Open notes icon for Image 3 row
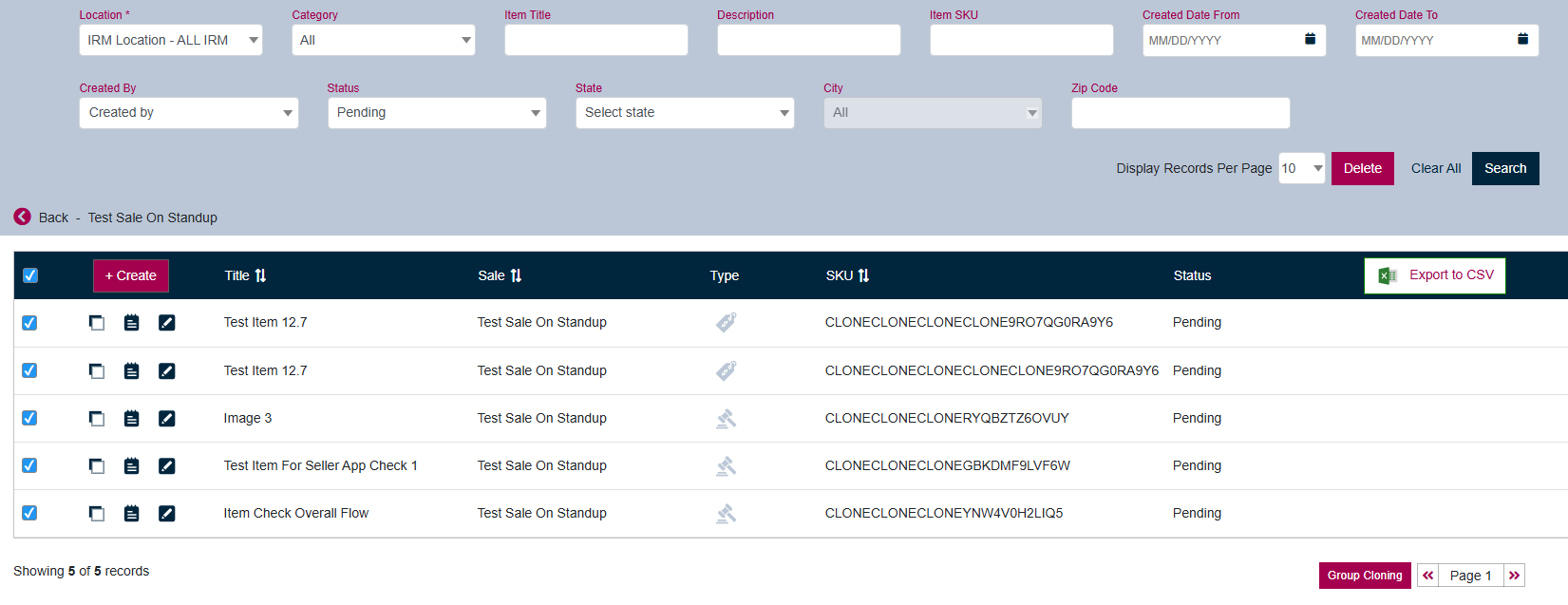 click(x=132, y=418)
